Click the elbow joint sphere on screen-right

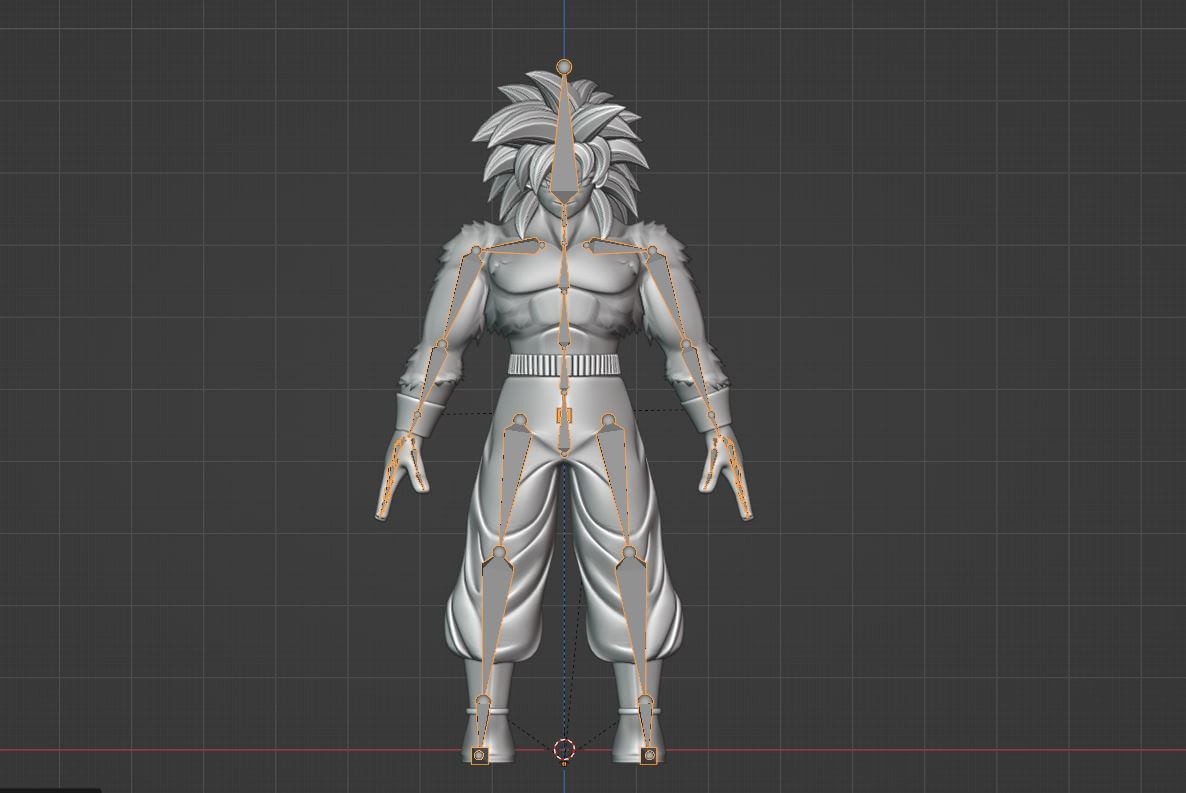coord(686,345)
